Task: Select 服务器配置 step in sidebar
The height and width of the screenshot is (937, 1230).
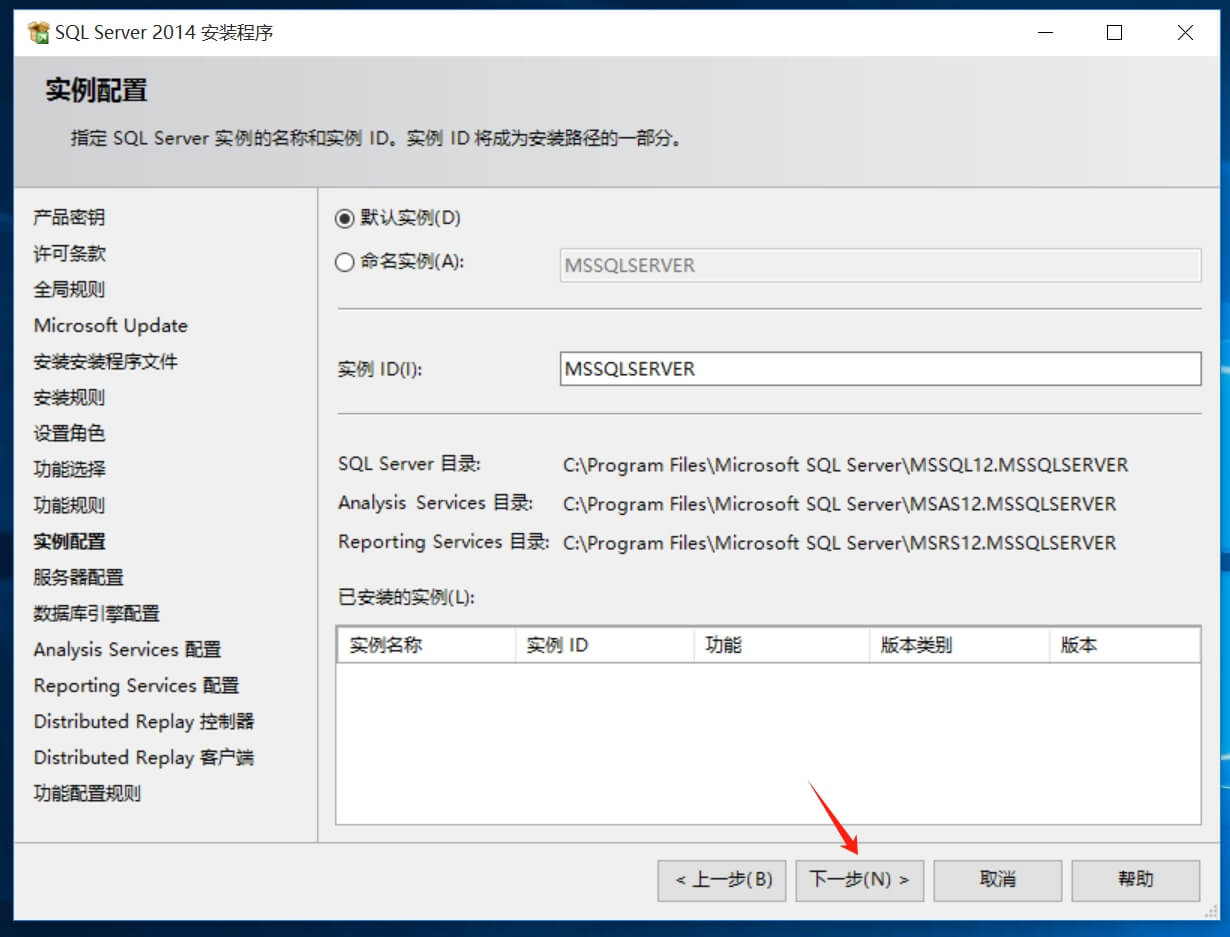Action: coord(78,577)
